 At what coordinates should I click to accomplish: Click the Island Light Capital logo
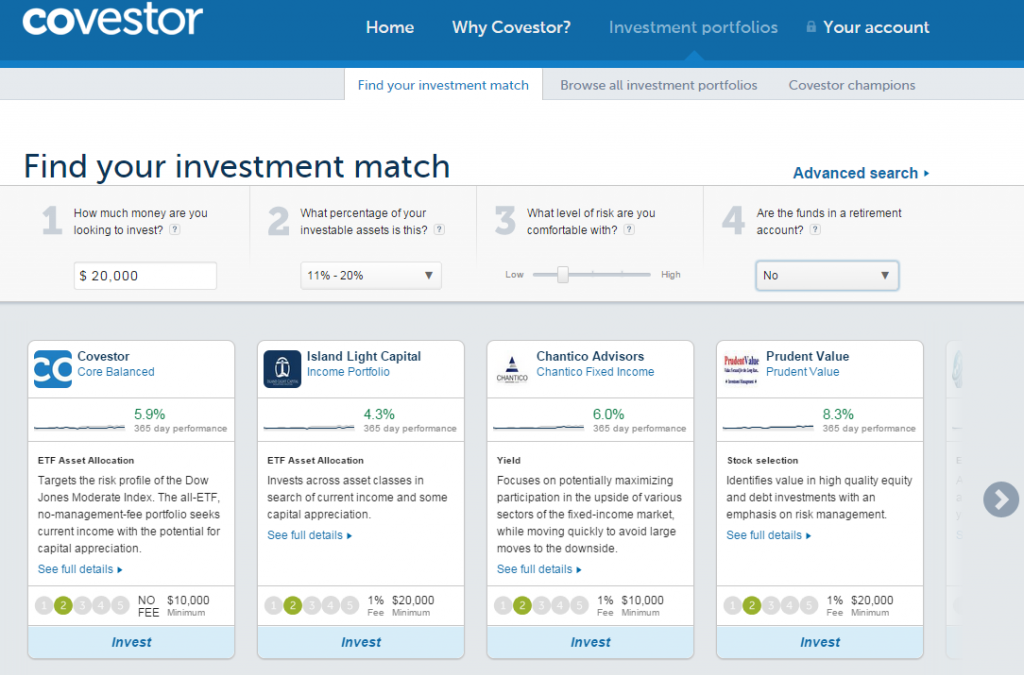[x=282, y=369]
